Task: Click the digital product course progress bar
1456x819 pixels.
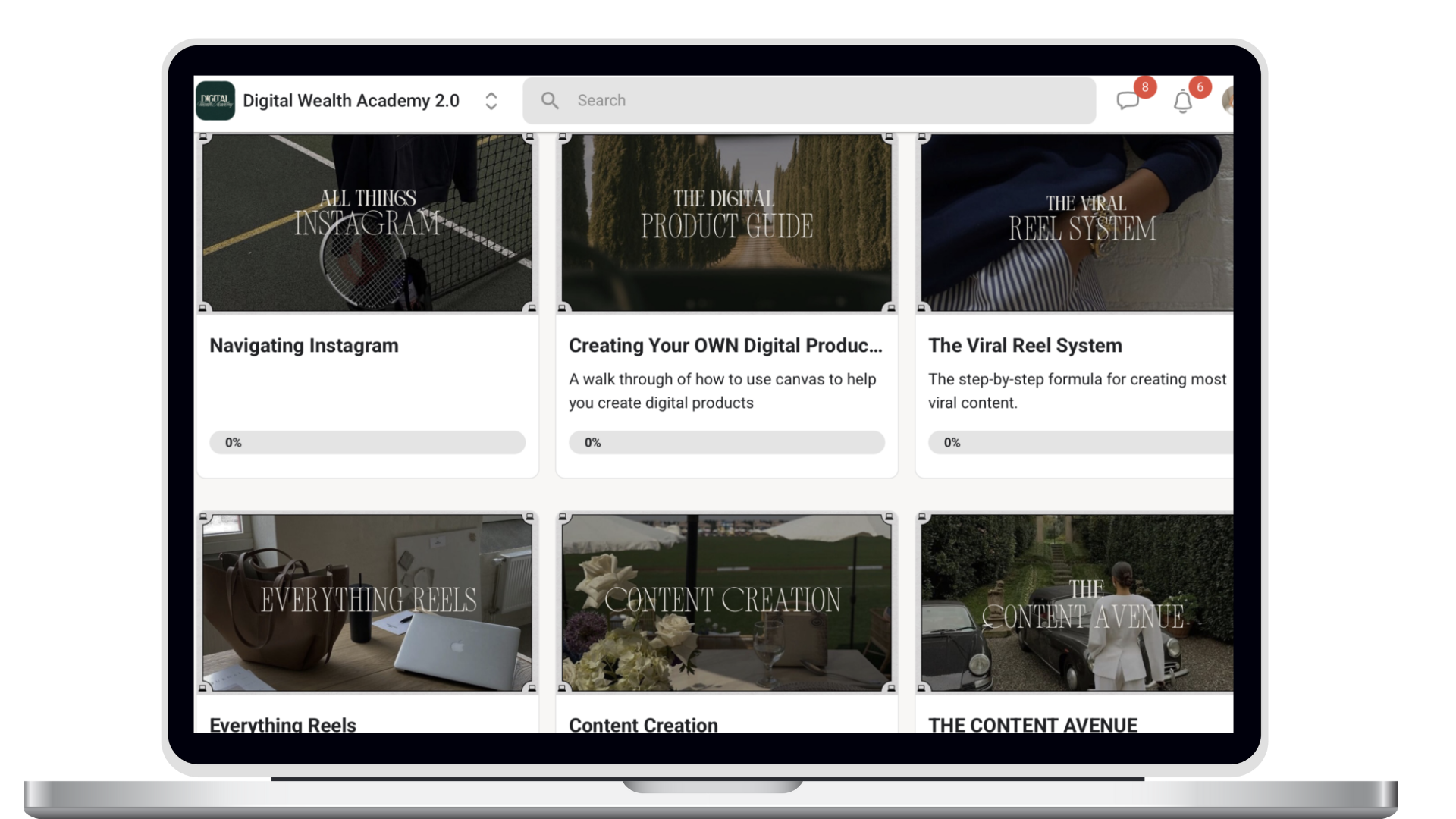Action: click(726, 442)
